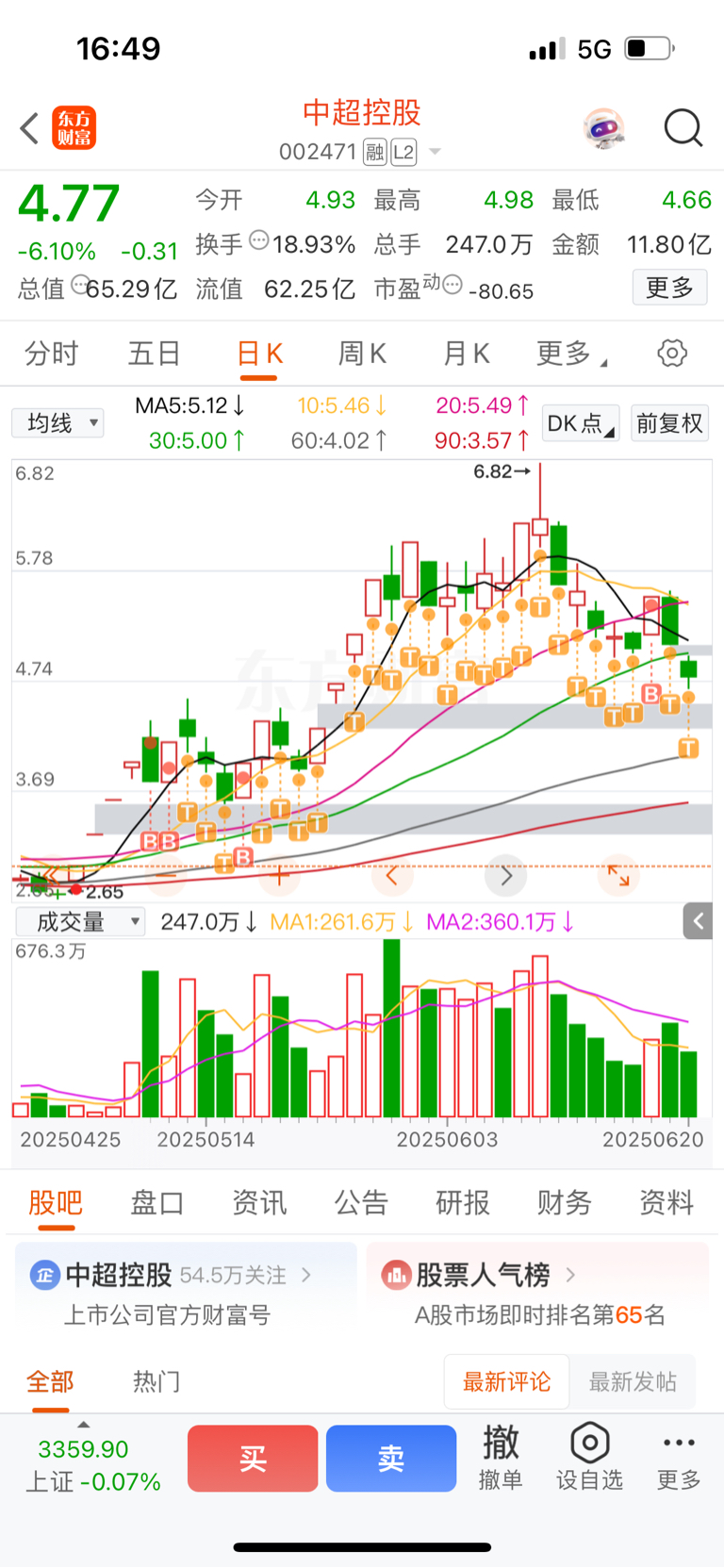This screenshot has height=1568, width=724.
Task: Tap the MA5:5.12 indicator label
Action: click(x=189, y=405)
